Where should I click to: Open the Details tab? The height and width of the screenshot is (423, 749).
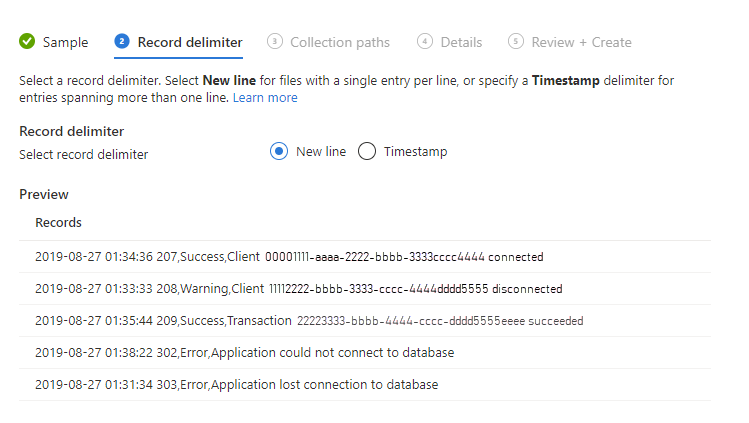[x=461, y=42]
